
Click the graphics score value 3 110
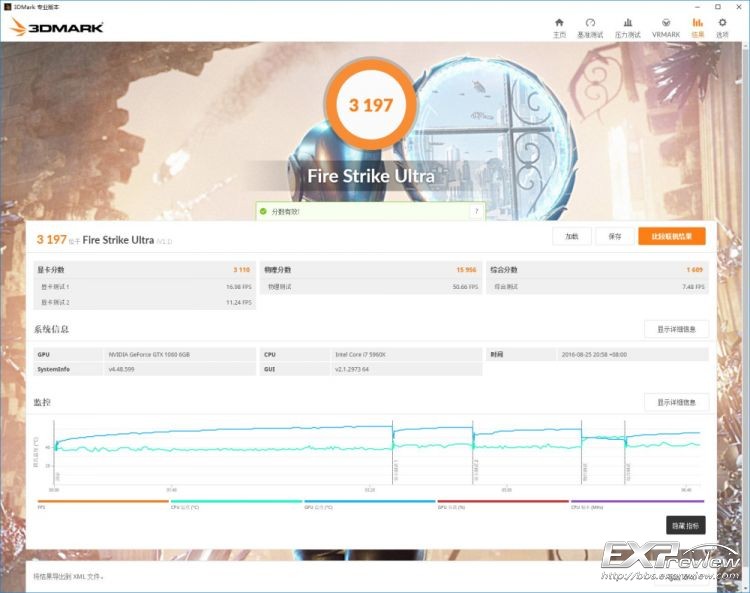[x=242, y=270]
